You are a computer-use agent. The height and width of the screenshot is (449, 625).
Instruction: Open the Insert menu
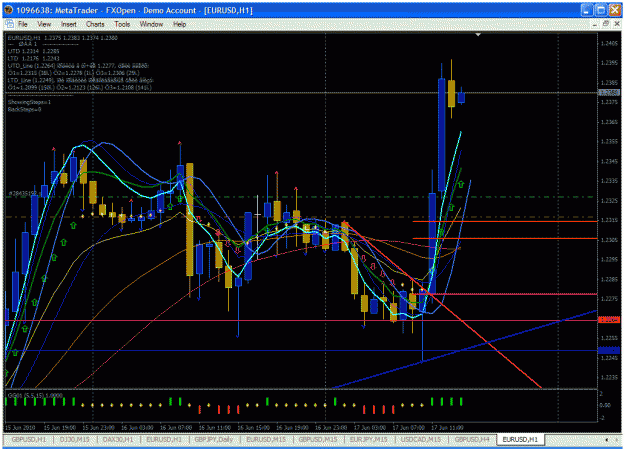pos(69,24)
